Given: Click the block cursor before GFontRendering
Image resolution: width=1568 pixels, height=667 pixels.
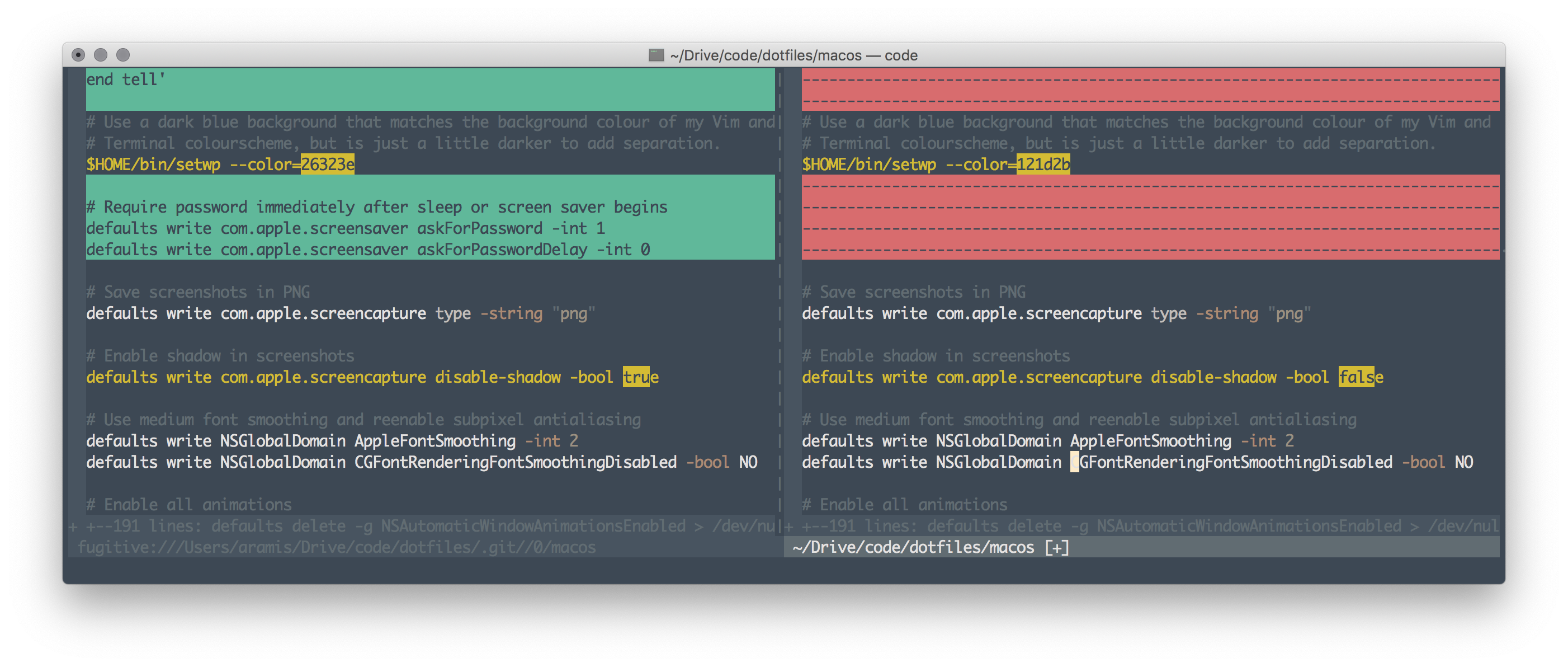Looking at the screenshot, I should 1074,462.
